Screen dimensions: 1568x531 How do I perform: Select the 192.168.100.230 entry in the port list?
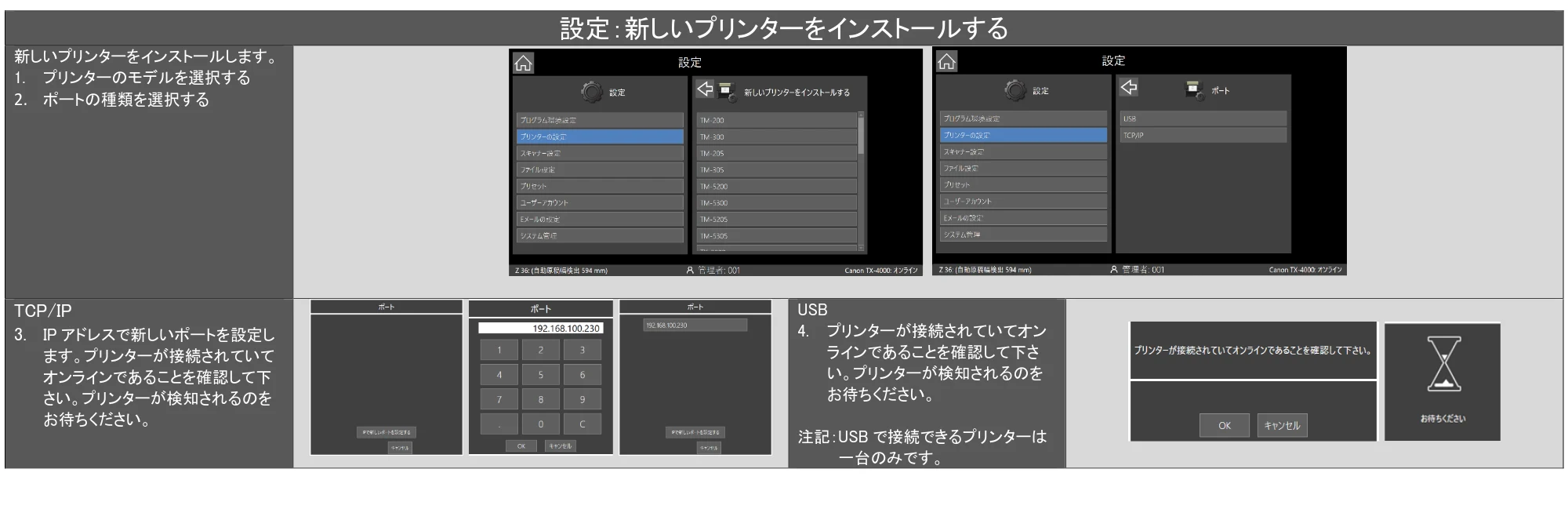coord(695,325)
